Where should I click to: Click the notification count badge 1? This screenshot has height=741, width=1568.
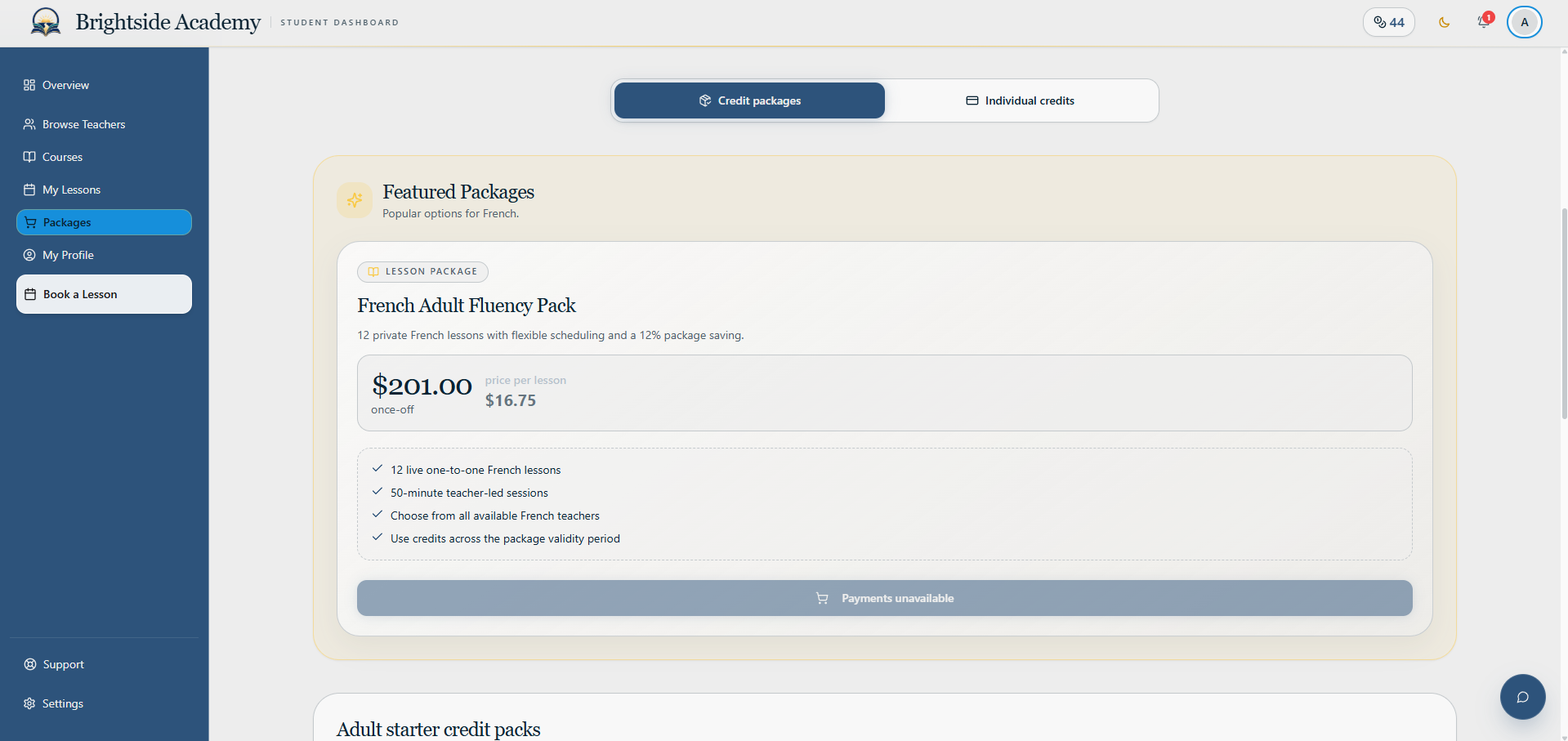tap(1489, 17)
